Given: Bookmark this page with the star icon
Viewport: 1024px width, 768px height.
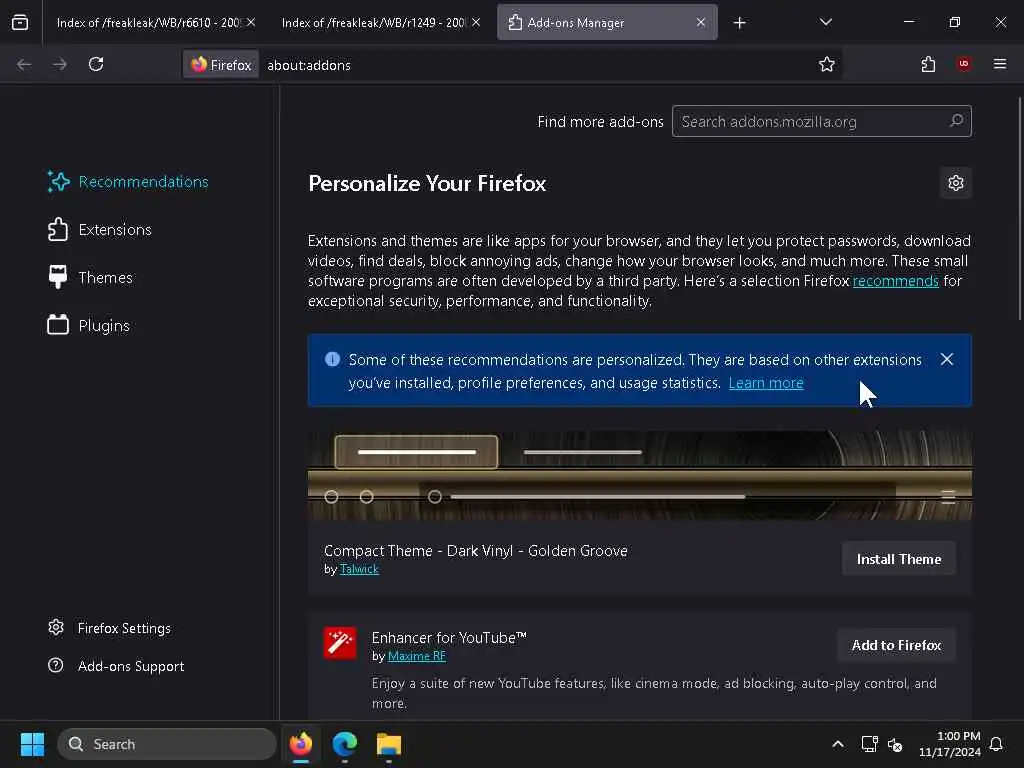Looking at the screenshot, I should point(827,64).
